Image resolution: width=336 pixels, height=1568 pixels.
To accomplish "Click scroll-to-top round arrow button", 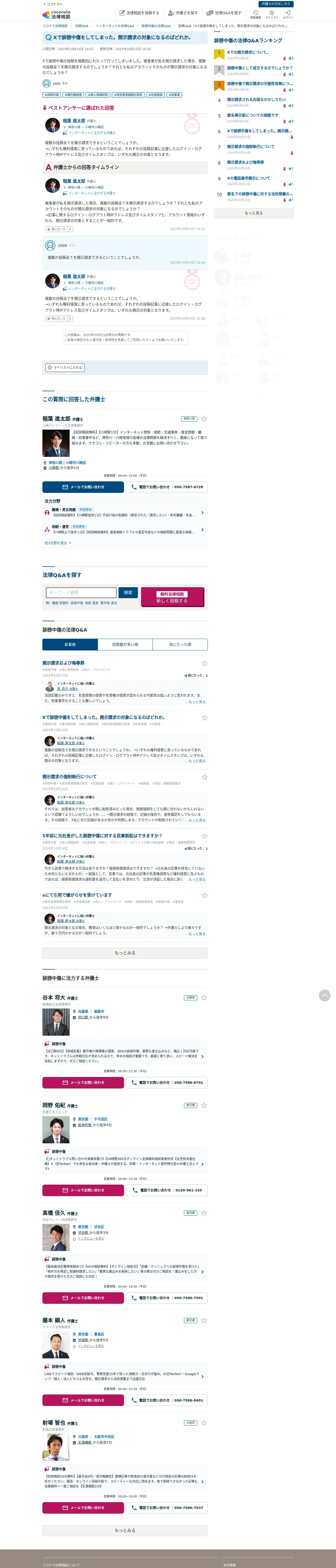I will 324,995.
